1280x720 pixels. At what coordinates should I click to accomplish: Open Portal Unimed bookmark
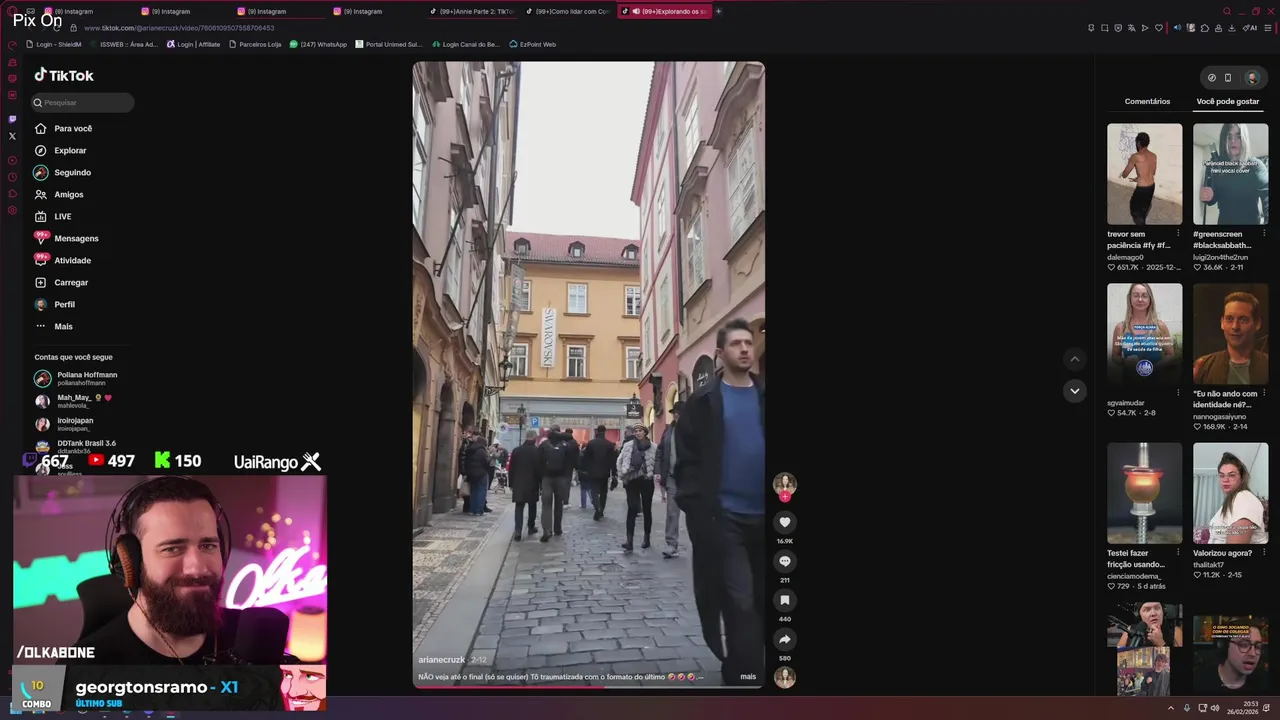click(389, 44)
